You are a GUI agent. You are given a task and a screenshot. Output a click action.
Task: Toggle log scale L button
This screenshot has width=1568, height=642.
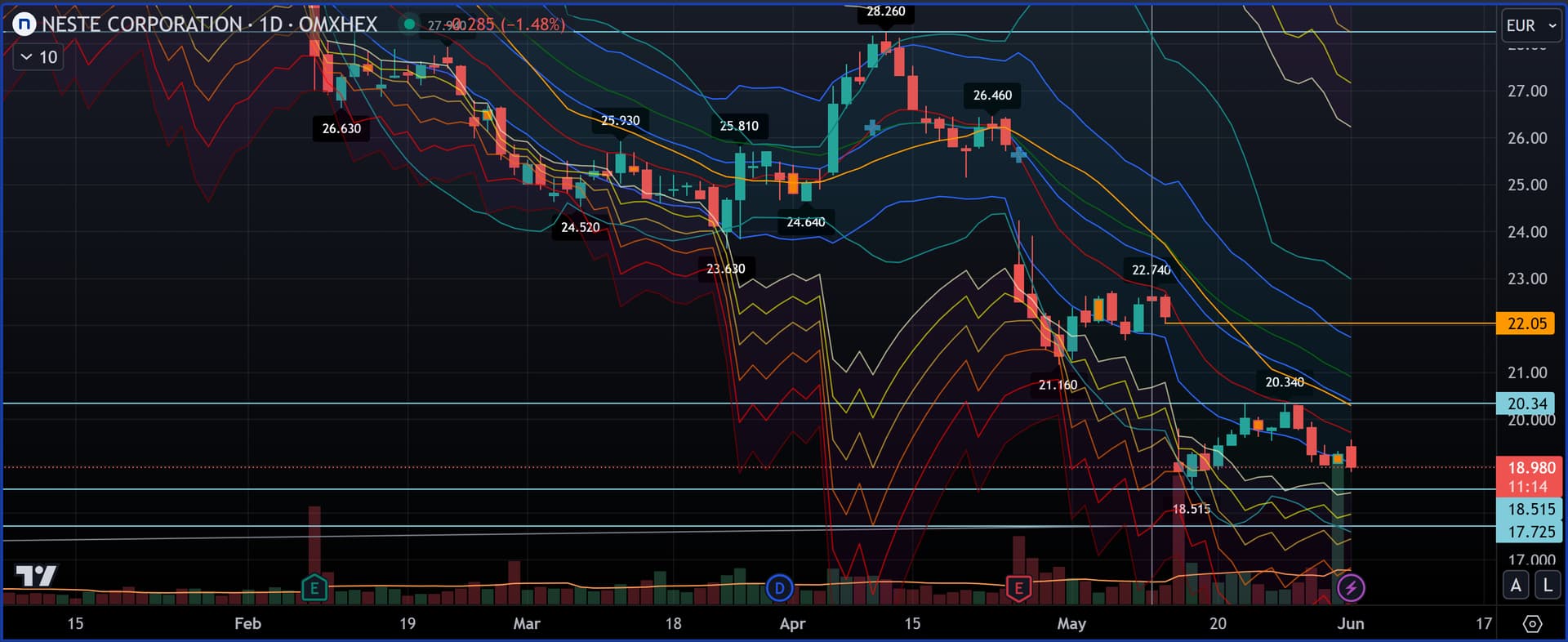click(x=1547, y=585)
